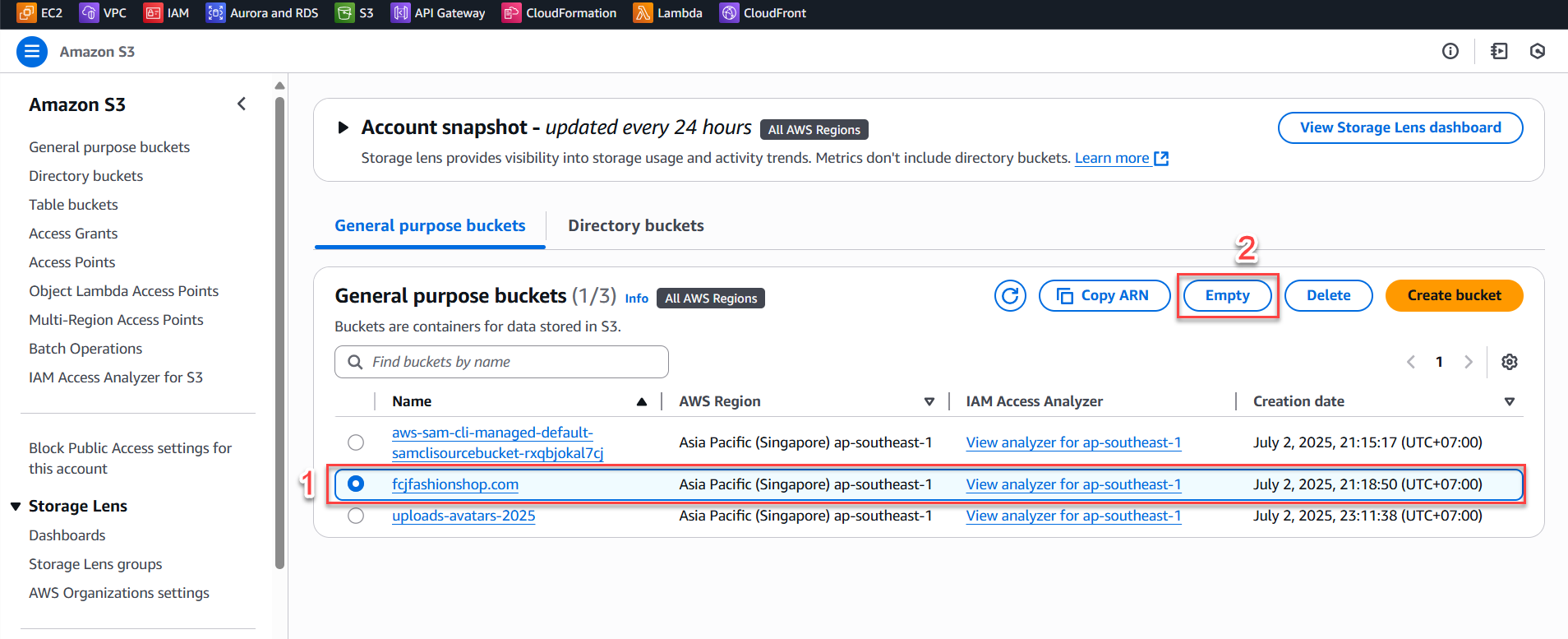This screenshot has height=639, width=1568.
Task: Click the hexagon help icon in header
Action: tap(1538, 51)
